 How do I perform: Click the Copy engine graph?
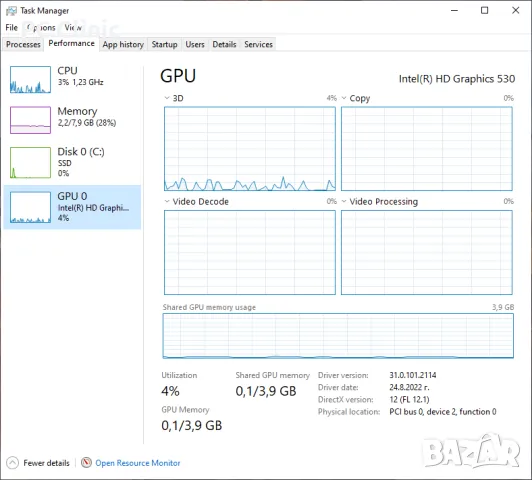coord(427,149)
